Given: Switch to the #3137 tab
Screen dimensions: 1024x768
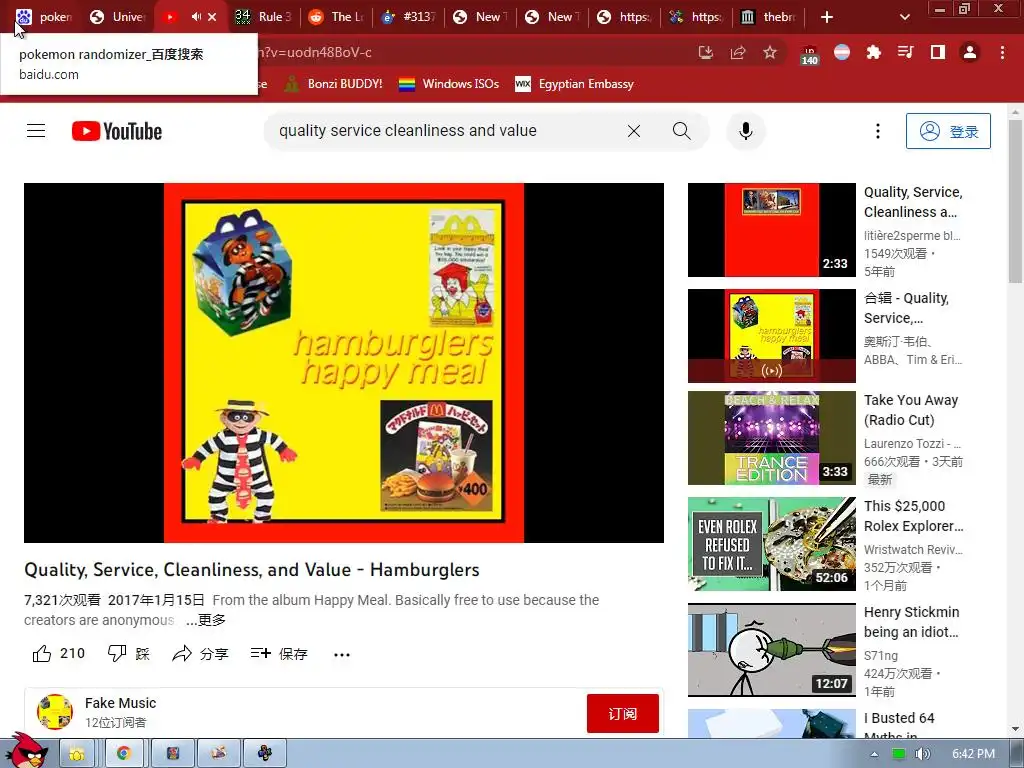Looking at the screenshot, I should coord(408,17).
